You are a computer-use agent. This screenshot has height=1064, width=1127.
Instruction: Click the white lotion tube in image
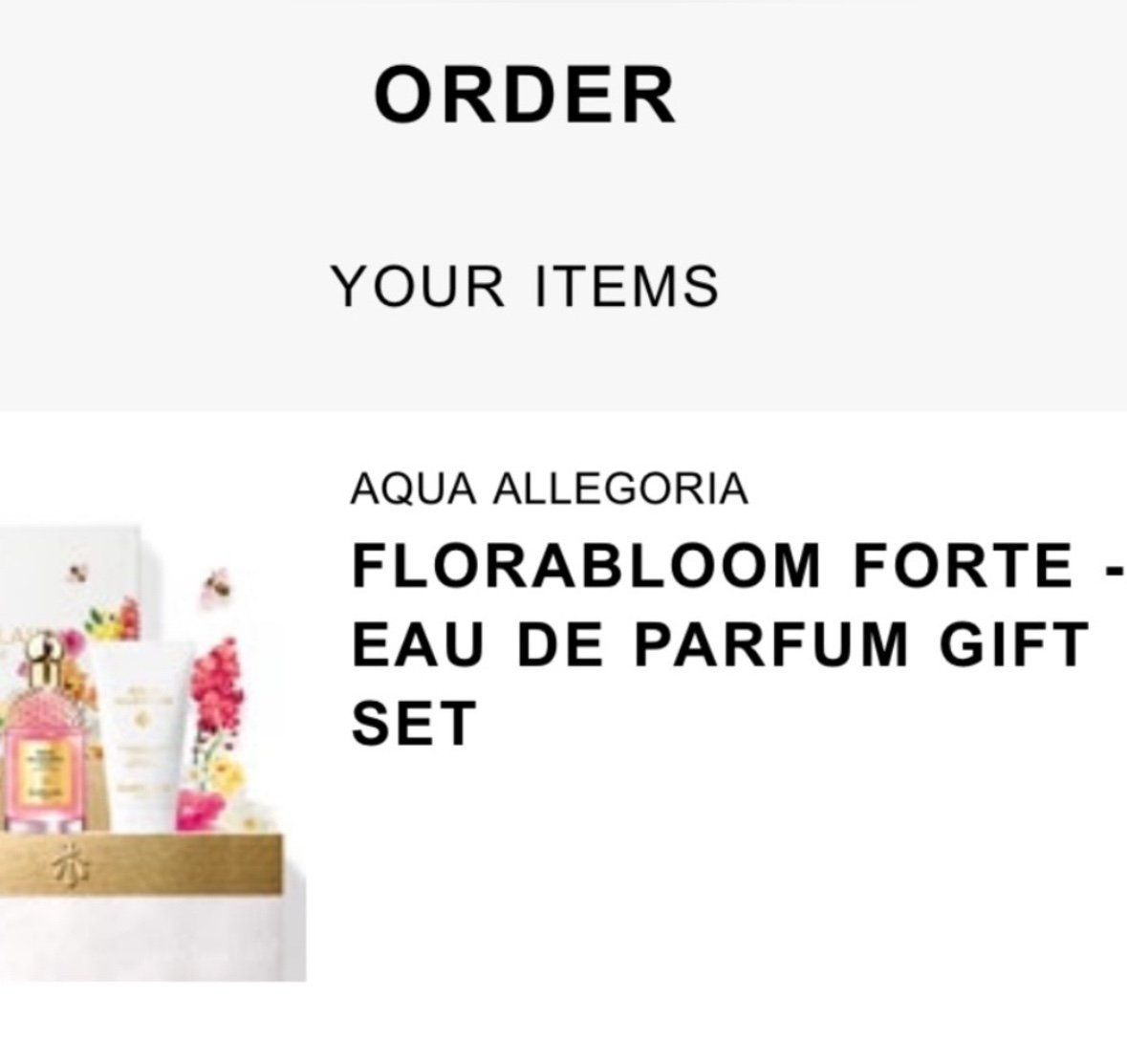pyautogui.click(x=142, y=737)
